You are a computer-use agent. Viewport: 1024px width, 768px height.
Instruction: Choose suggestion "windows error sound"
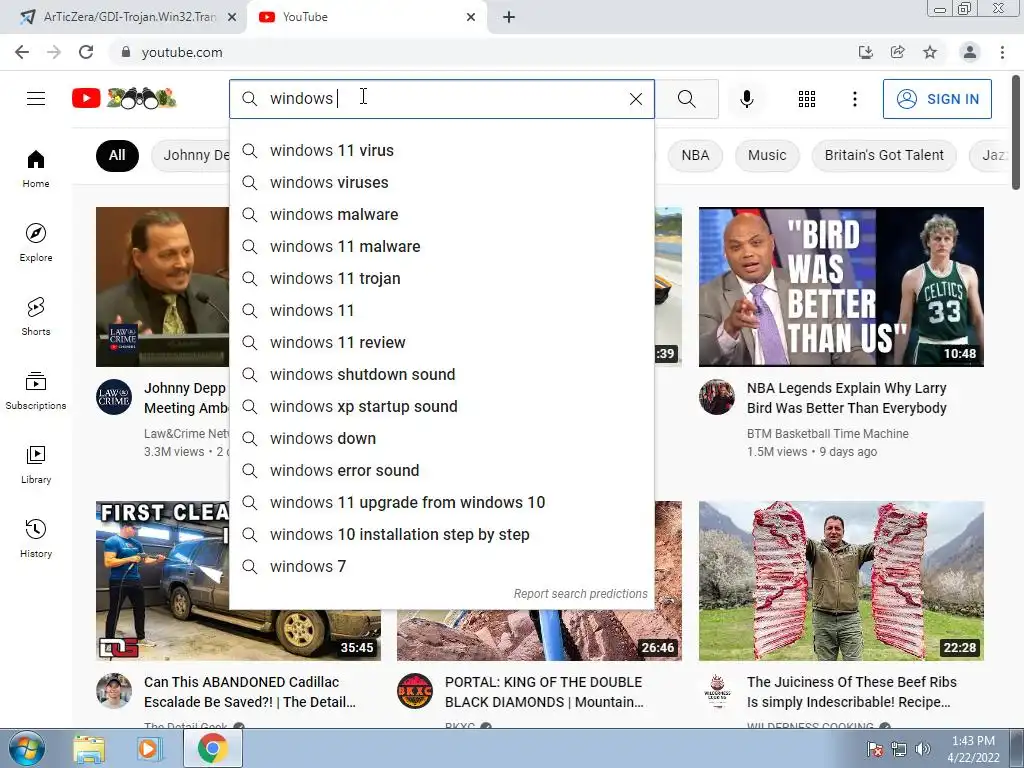point(441,470)
